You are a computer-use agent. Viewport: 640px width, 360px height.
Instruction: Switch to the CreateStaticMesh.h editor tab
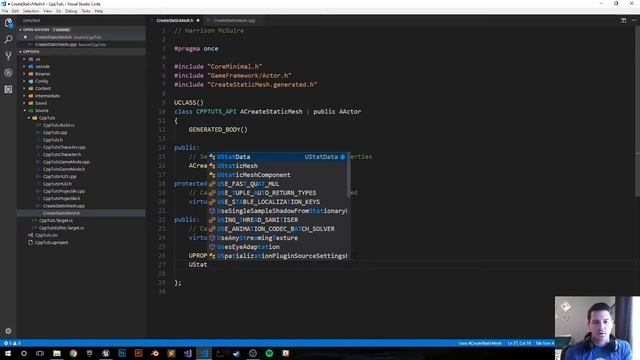[175, 20]
